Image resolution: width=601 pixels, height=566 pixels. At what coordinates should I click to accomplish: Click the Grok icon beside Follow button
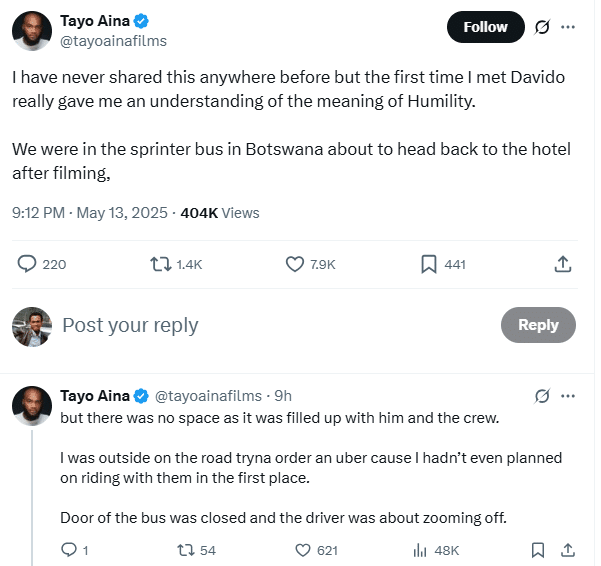coord(543,27)
